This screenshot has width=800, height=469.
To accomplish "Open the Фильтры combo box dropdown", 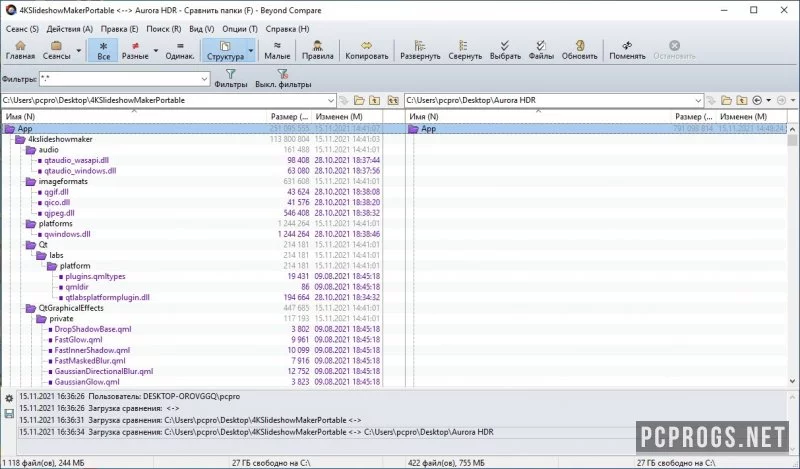I will [204, 79].
